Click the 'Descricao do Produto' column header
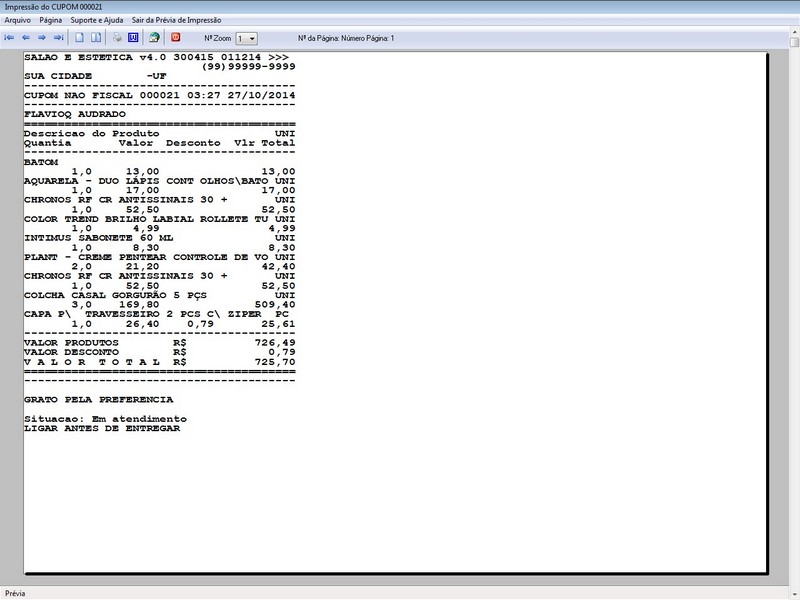The image size is (800, 600). tap(92, 134)
